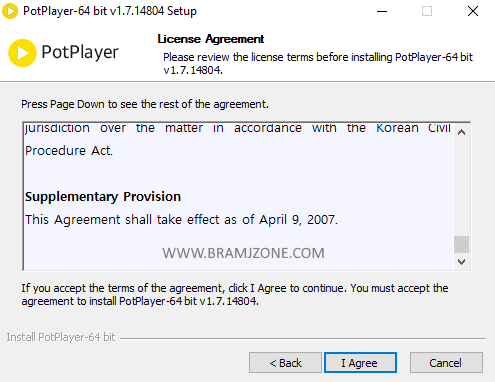Click the 'April 9, 2007' effective date line
495x382 pixels.
click(x=181, y=220)
